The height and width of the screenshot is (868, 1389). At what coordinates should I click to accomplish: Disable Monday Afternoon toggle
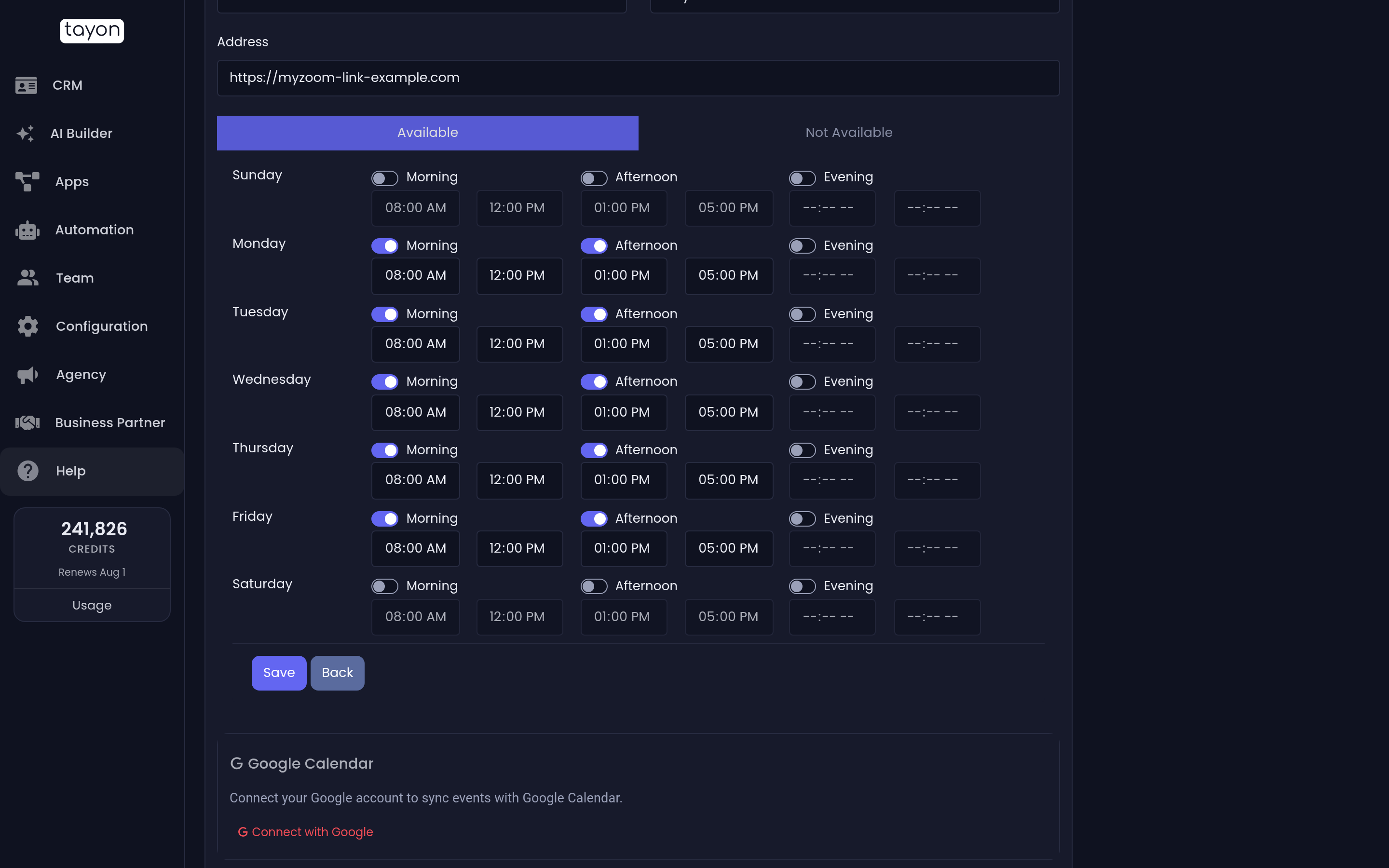tap(594, 246)
